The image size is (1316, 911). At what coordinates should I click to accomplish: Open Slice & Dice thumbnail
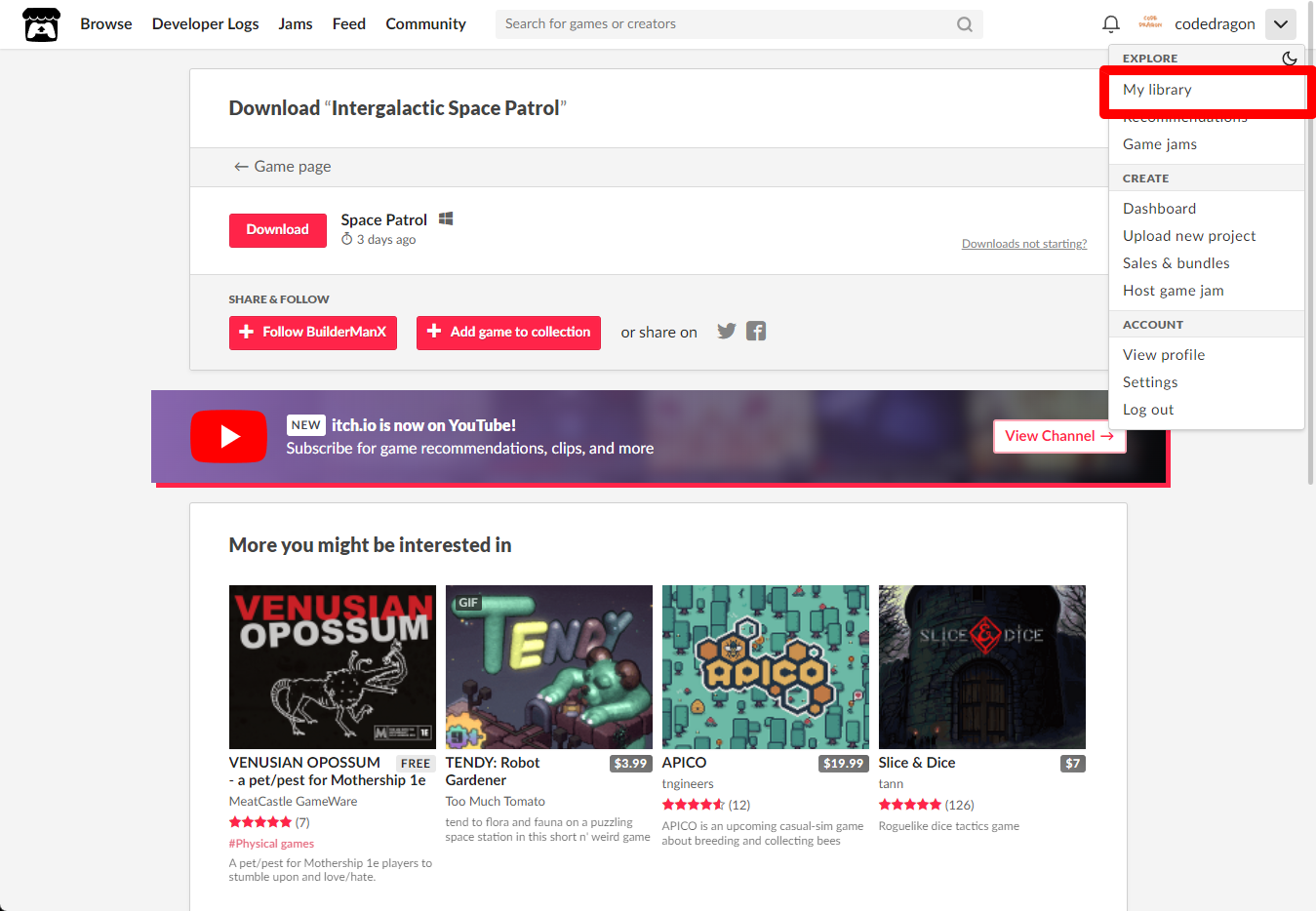pyautogui.click(x=982, y=667)
